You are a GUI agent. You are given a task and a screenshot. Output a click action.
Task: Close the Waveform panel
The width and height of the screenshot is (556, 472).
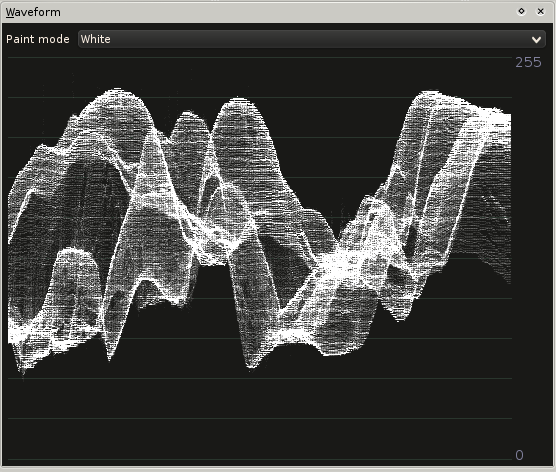coord(540,11)
